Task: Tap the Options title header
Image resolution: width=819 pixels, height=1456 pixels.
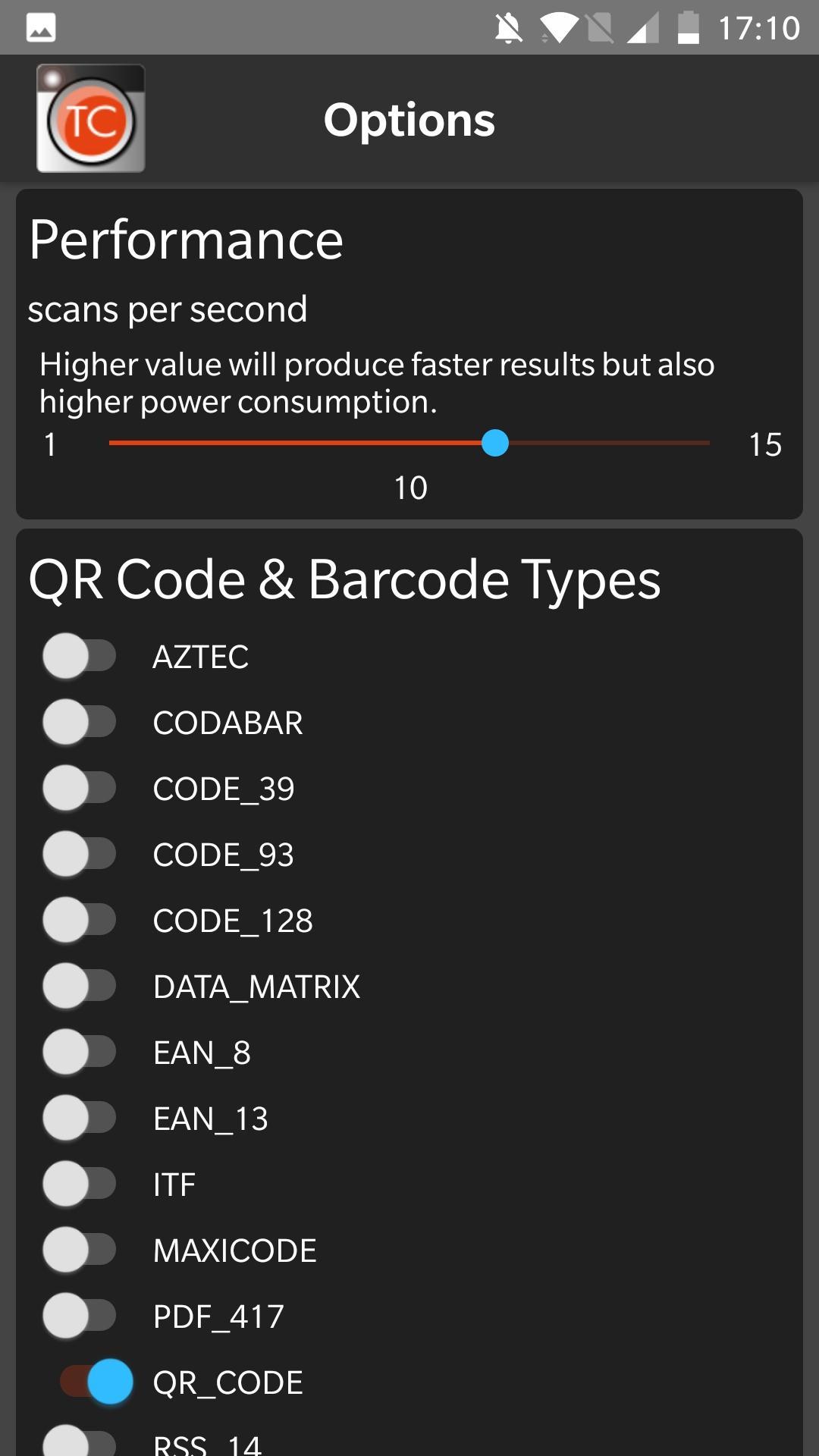Action: pyautogui.click(x=409, y=120)
